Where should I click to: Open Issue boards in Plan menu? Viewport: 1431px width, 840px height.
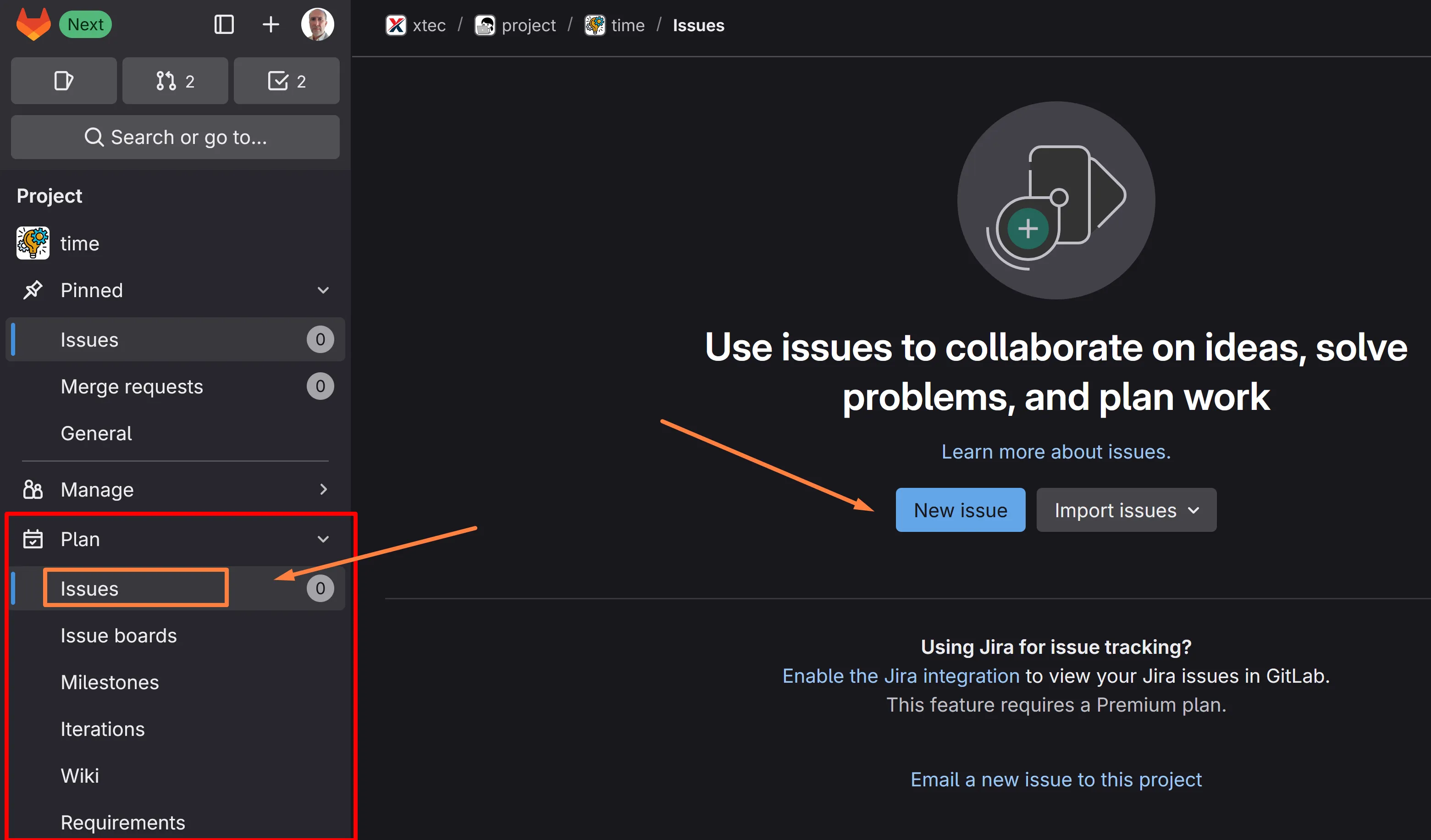click(119, 636)
